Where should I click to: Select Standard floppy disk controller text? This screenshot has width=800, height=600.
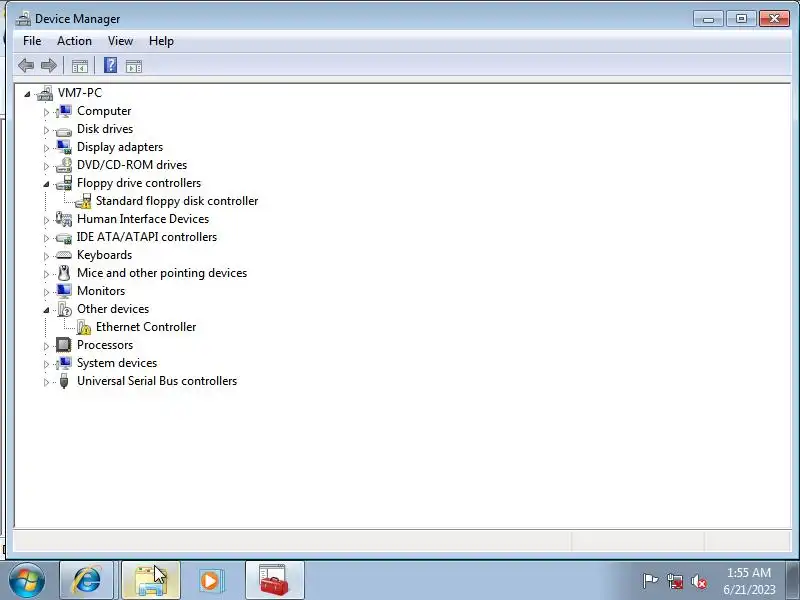click(x=177, y=201)
